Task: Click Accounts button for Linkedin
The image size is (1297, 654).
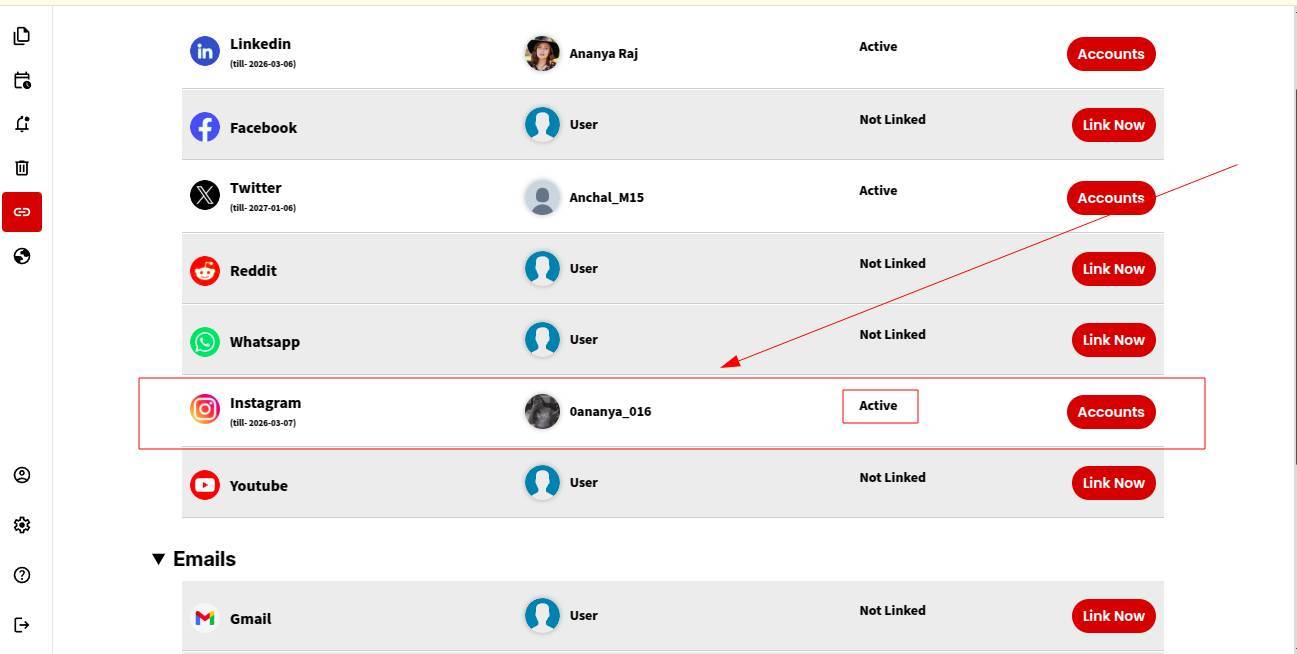Action: tap(1110, 54)
